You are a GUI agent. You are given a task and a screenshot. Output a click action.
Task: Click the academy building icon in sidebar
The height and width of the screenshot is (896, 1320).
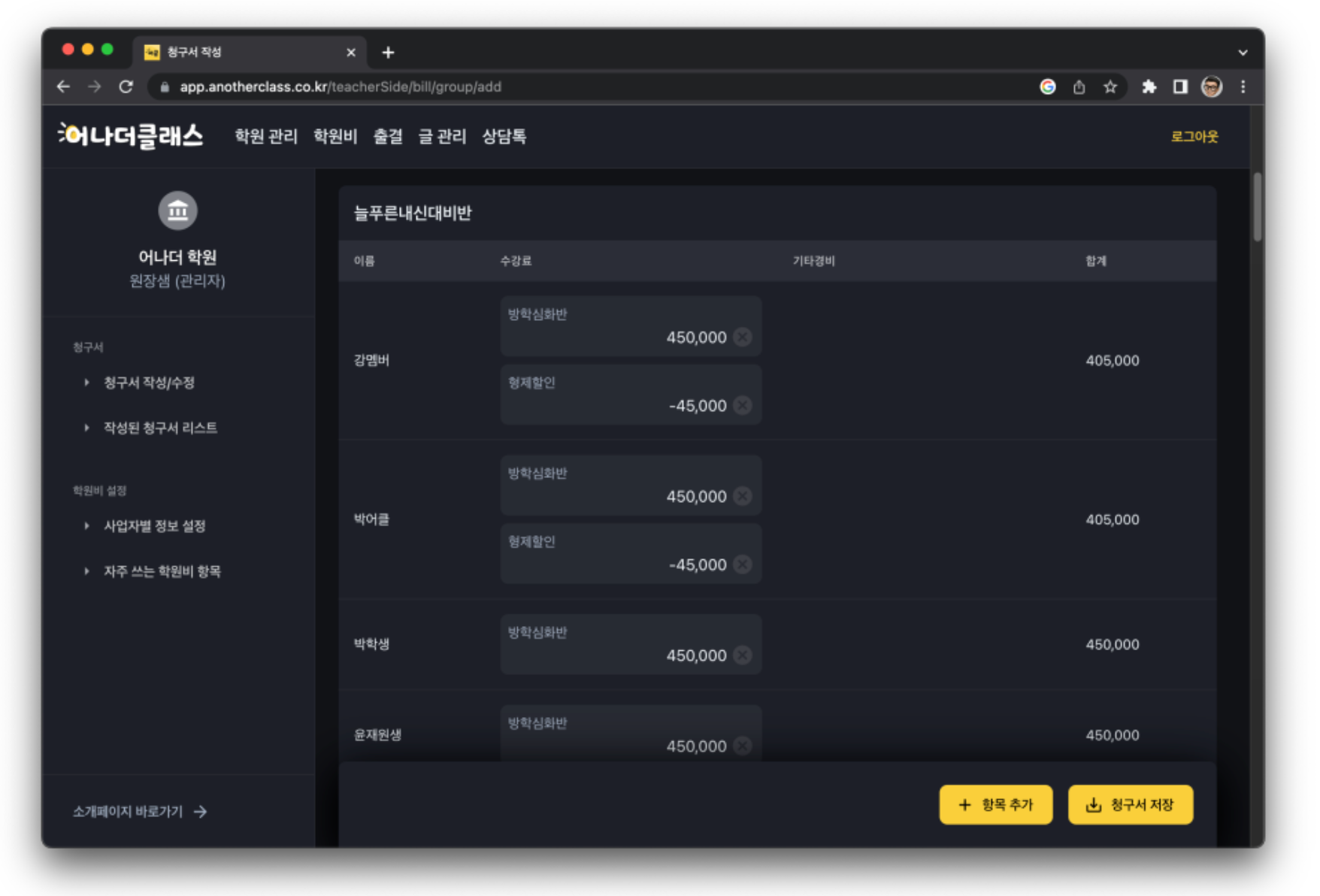click(x=177, y=210)
